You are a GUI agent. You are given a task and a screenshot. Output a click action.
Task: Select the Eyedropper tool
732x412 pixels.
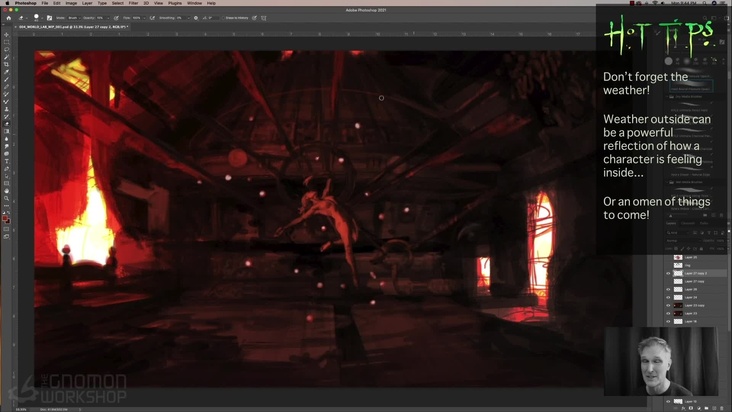pos(6,71)
